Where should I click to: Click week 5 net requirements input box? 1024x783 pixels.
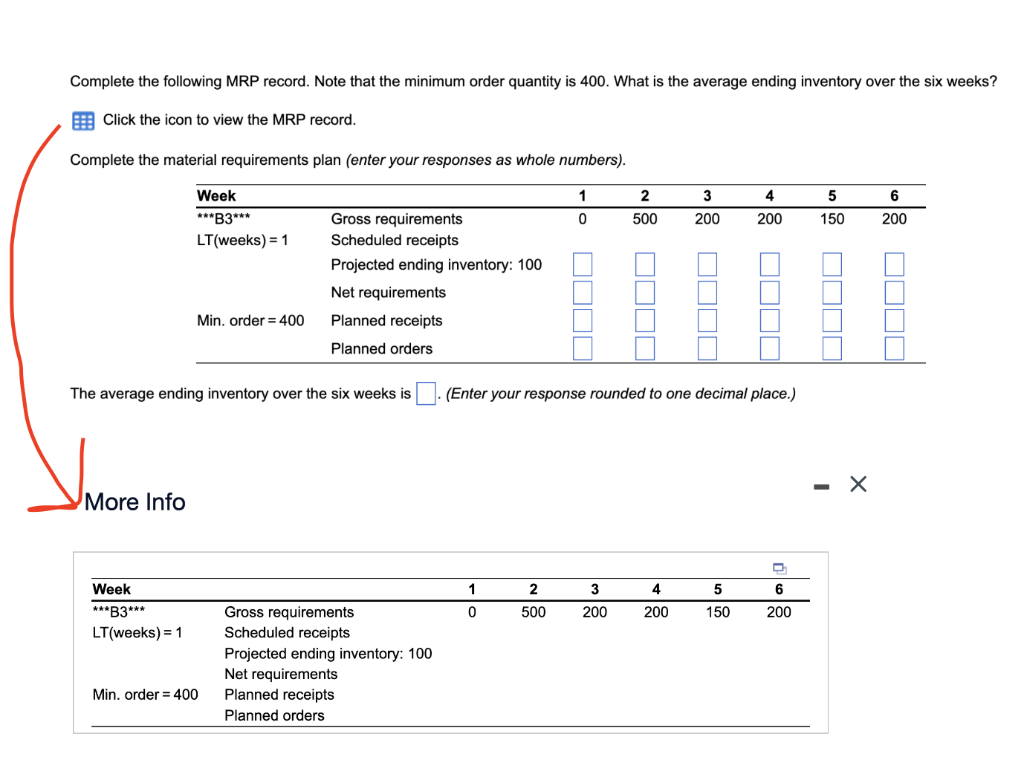click(x=832, y=292)
